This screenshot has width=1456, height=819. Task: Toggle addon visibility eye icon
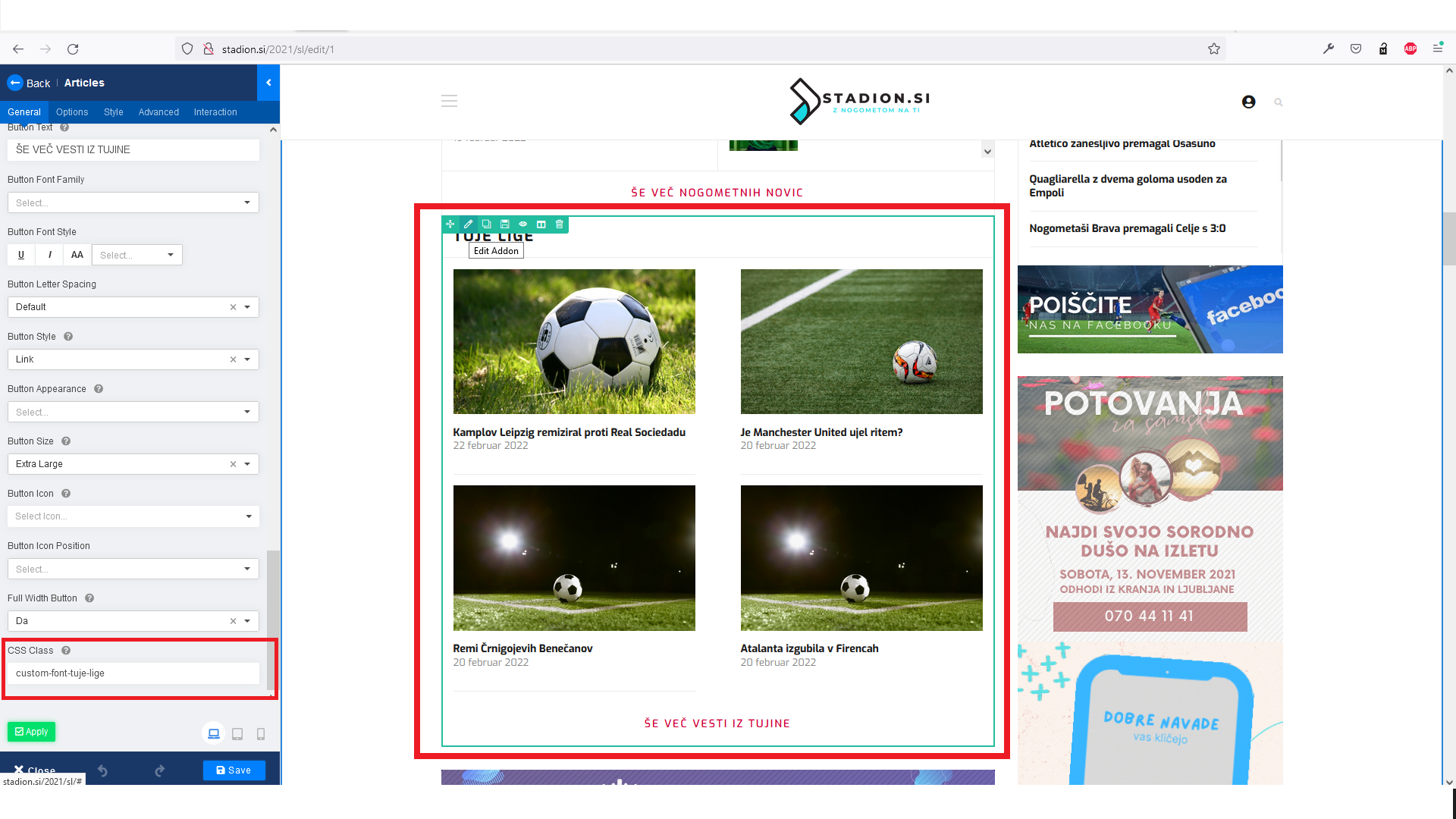pyautogui.click(x=523, y=224)
